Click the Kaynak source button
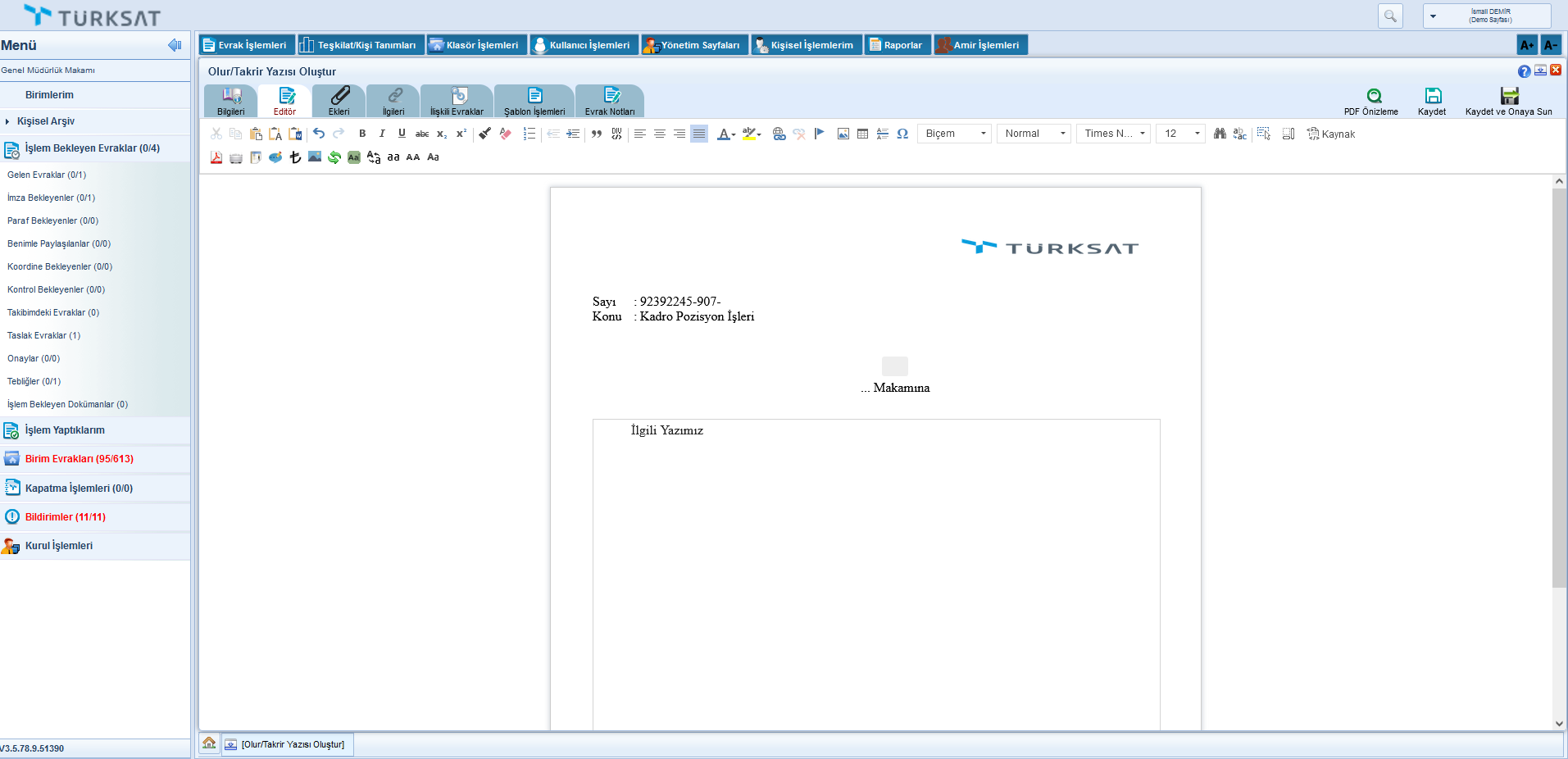Screen dimensions: 1568x759 (1331, 134)
